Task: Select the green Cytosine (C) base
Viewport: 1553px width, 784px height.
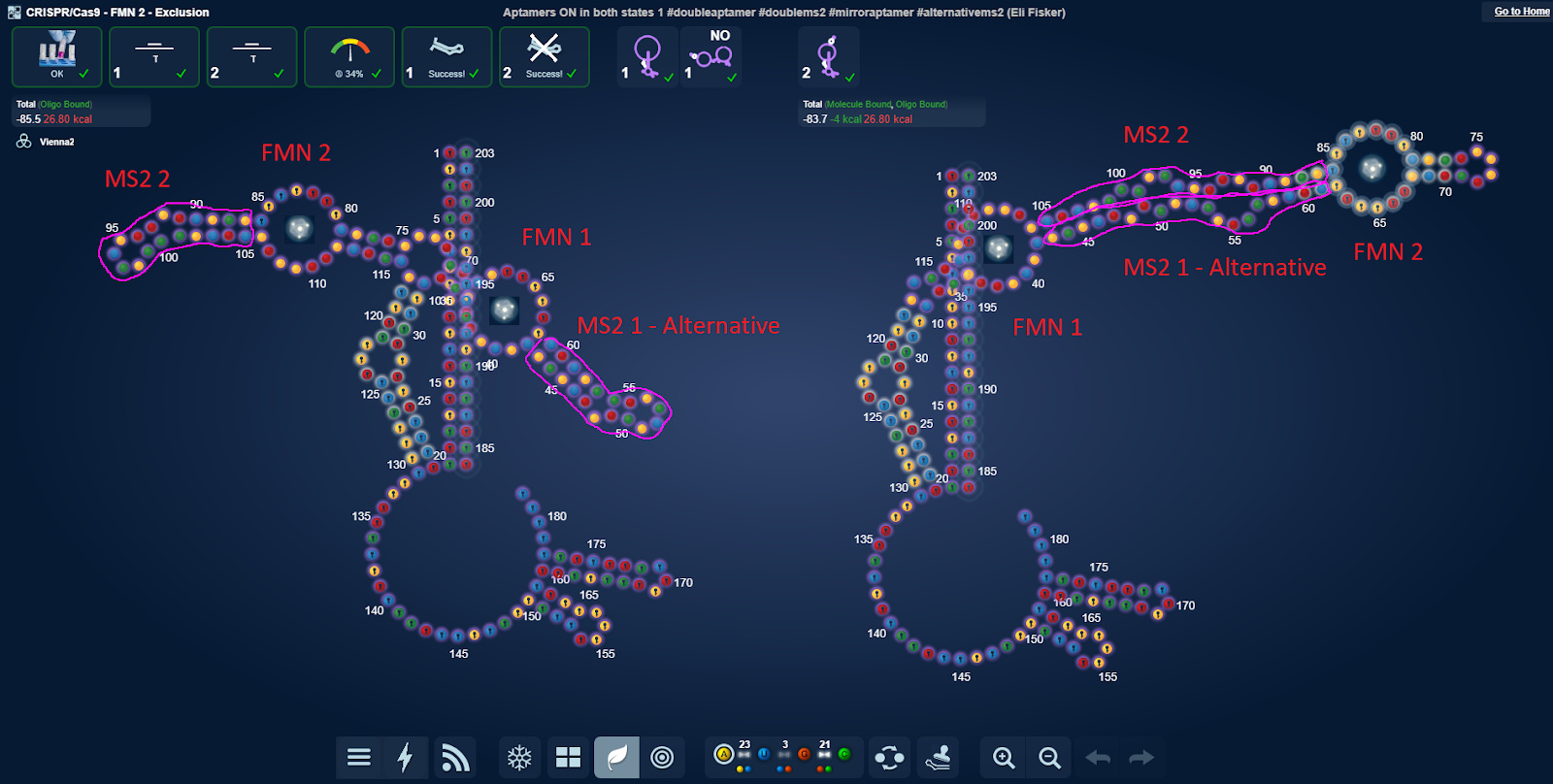Action: tap(844, 754)
